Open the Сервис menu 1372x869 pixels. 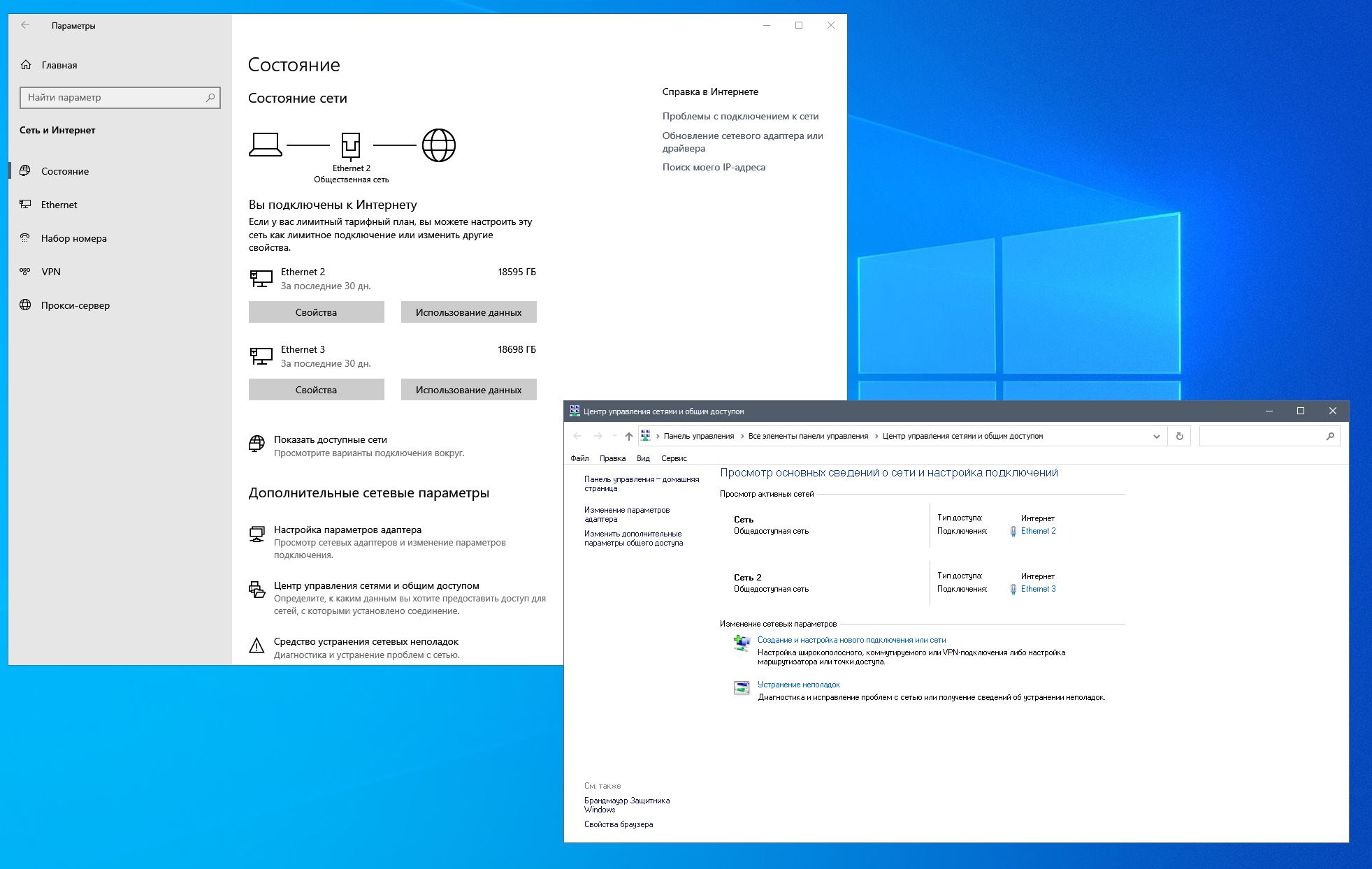674,458
